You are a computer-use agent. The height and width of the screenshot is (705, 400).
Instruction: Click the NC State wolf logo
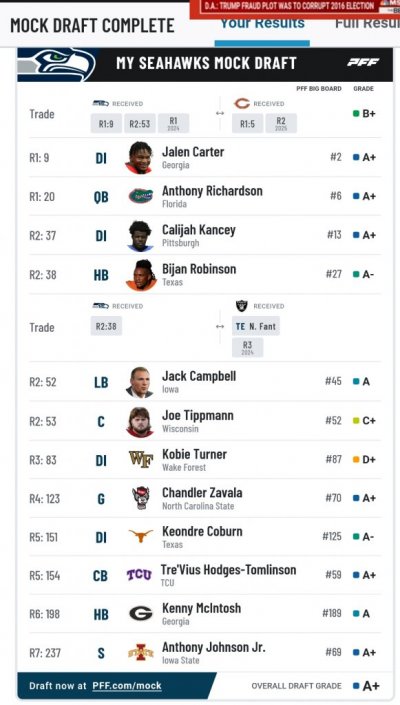coord(141,498)
